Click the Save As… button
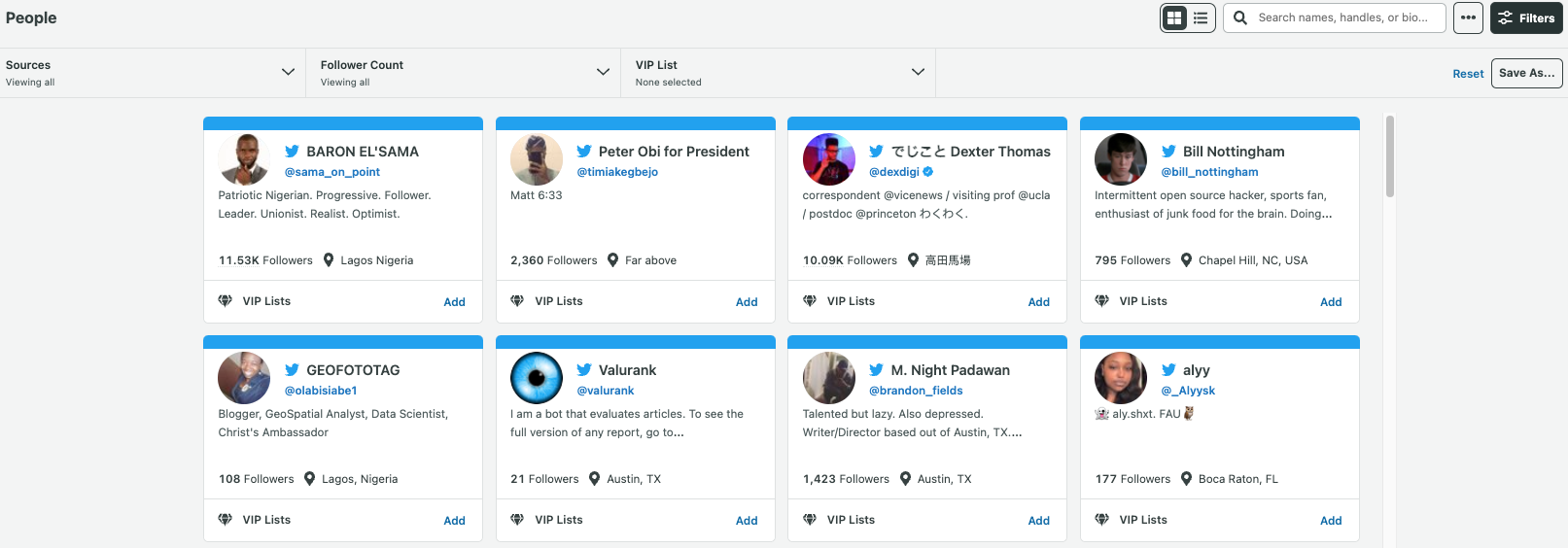The image size is (1568, 548). click(1526, 73)
